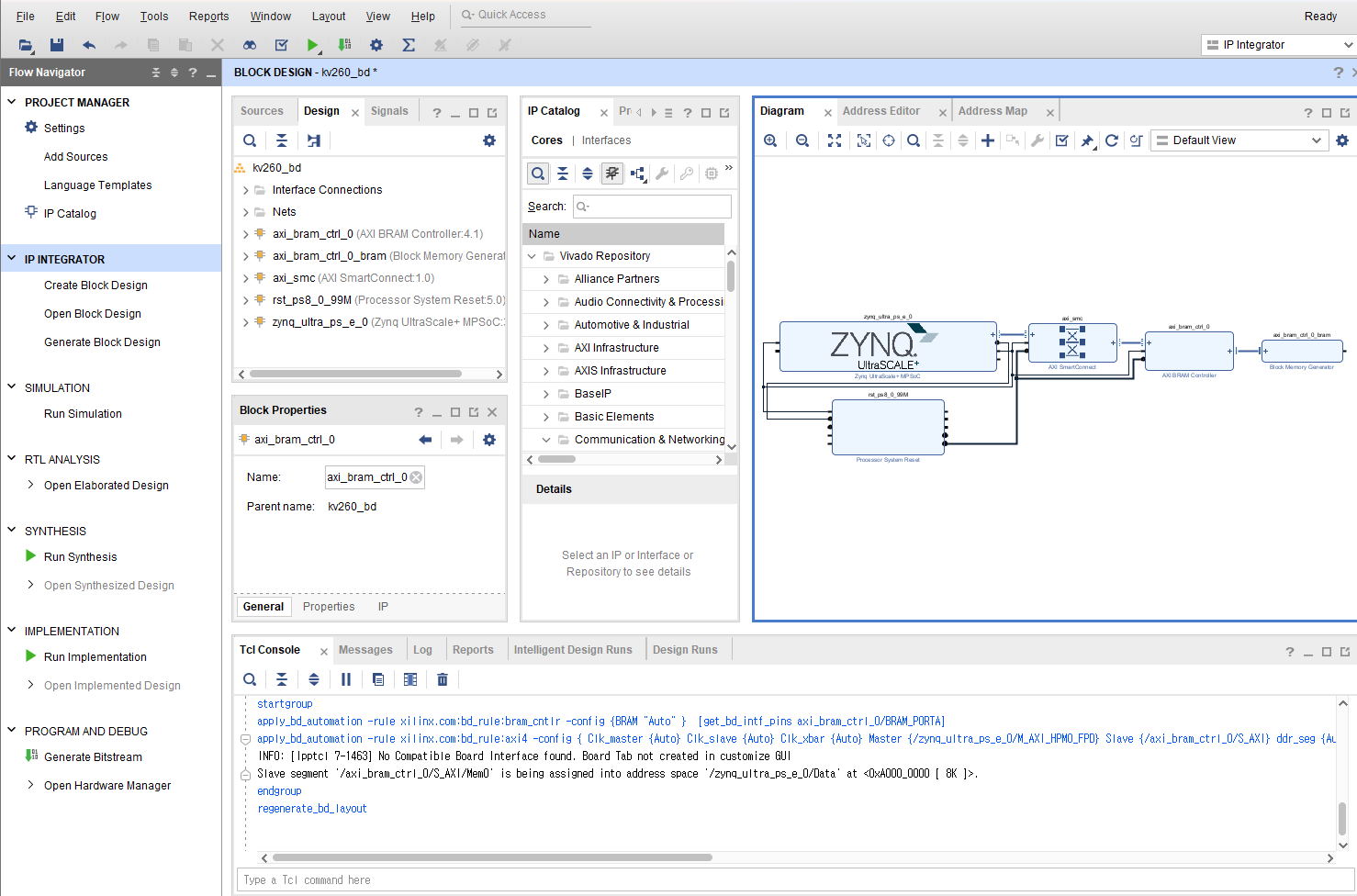
Task: Clear the Name field in Block Properties
Action: (x=416, y=477)
